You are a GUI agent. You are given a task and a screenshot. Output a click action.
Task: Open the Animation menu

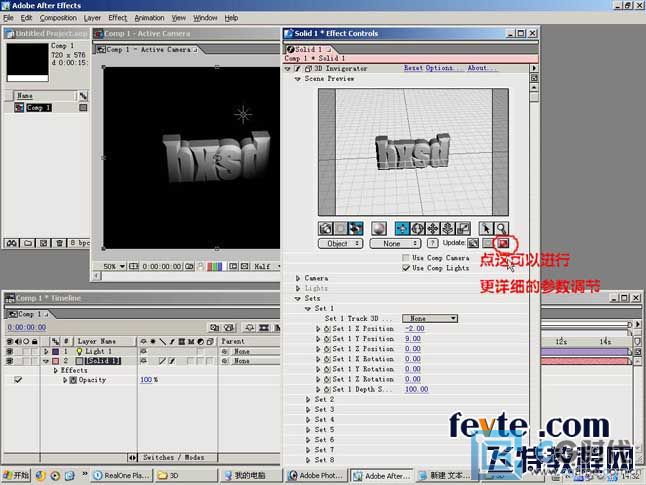[x=149, y=18]
